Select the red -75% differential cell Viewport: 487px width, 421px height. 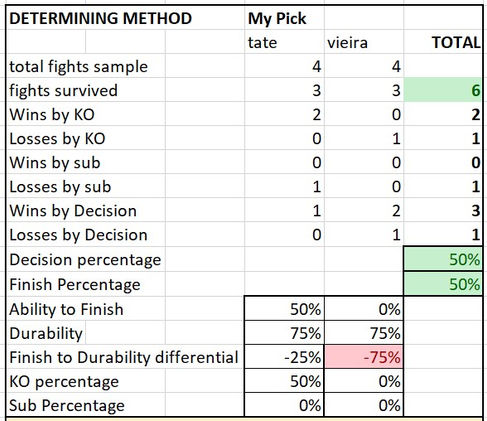(364, 357)
